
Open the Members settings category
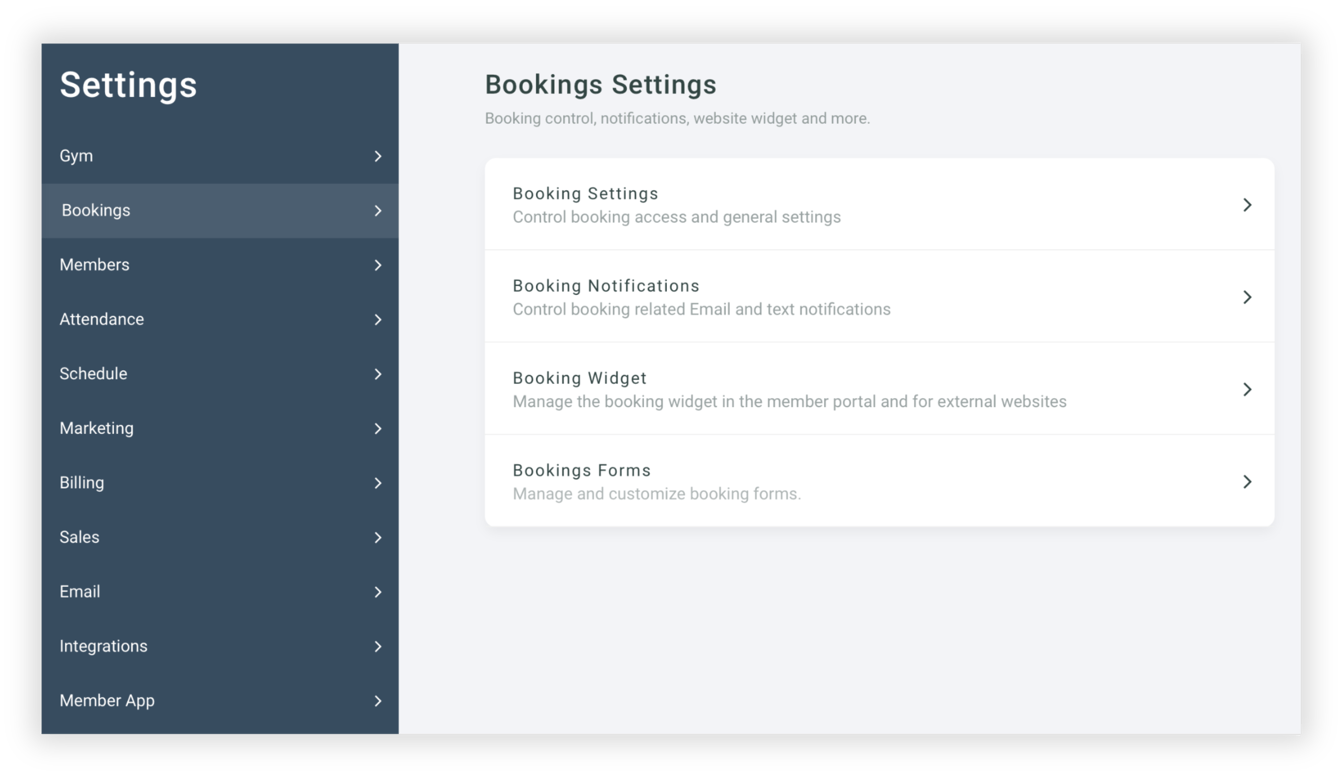click(x=220, y=265)
